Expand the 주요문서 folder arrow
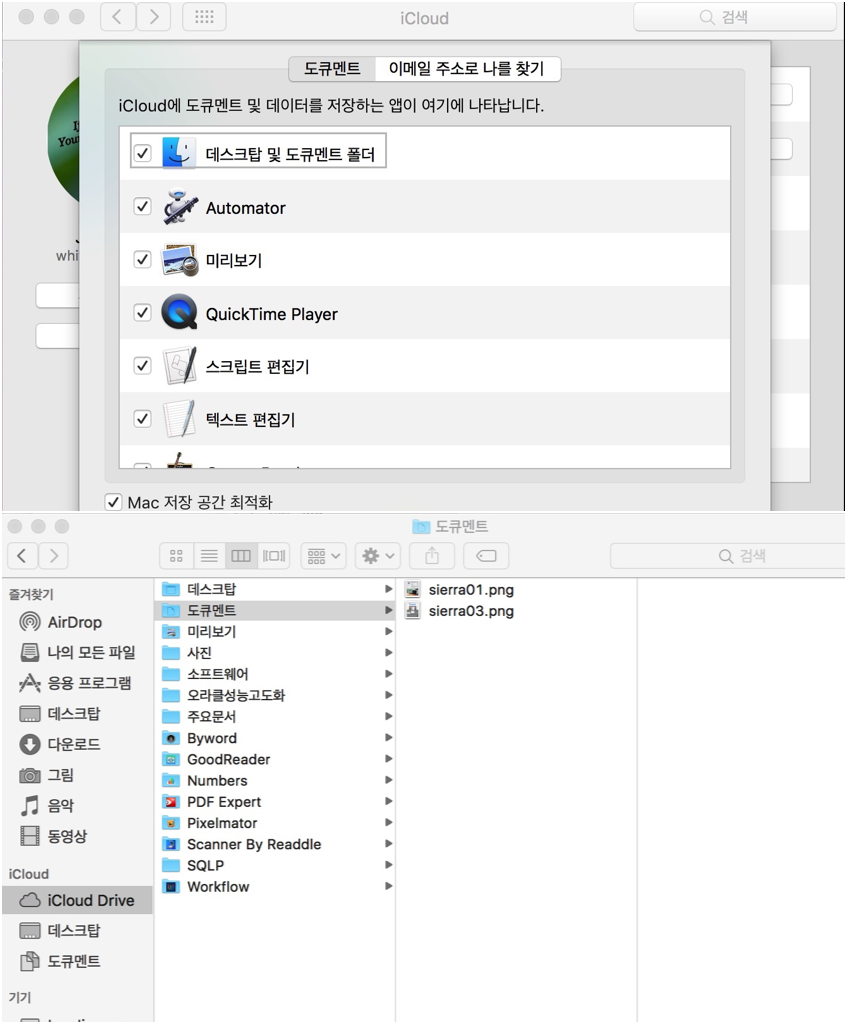Screen dimensions: 847x1024 pos(389,716)
